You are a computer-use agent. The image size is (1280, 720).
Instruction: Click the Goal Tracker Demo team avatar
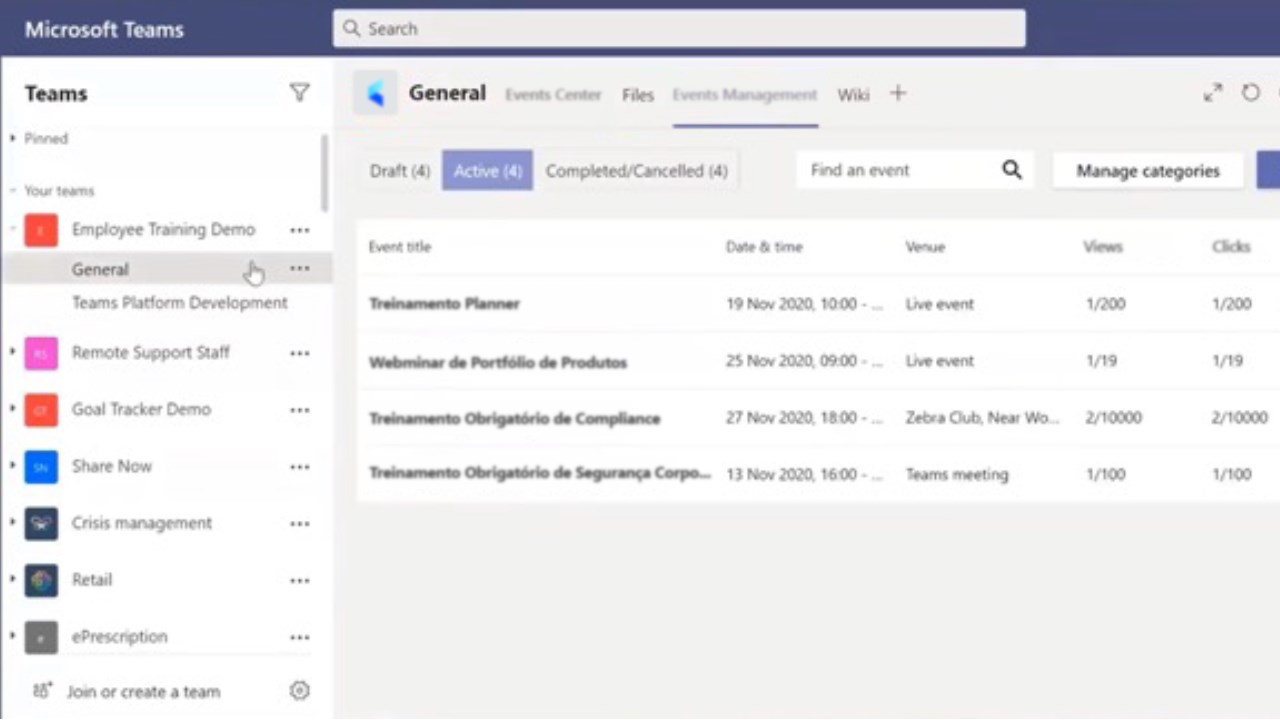pyautogui.click(x=41, y=410)
